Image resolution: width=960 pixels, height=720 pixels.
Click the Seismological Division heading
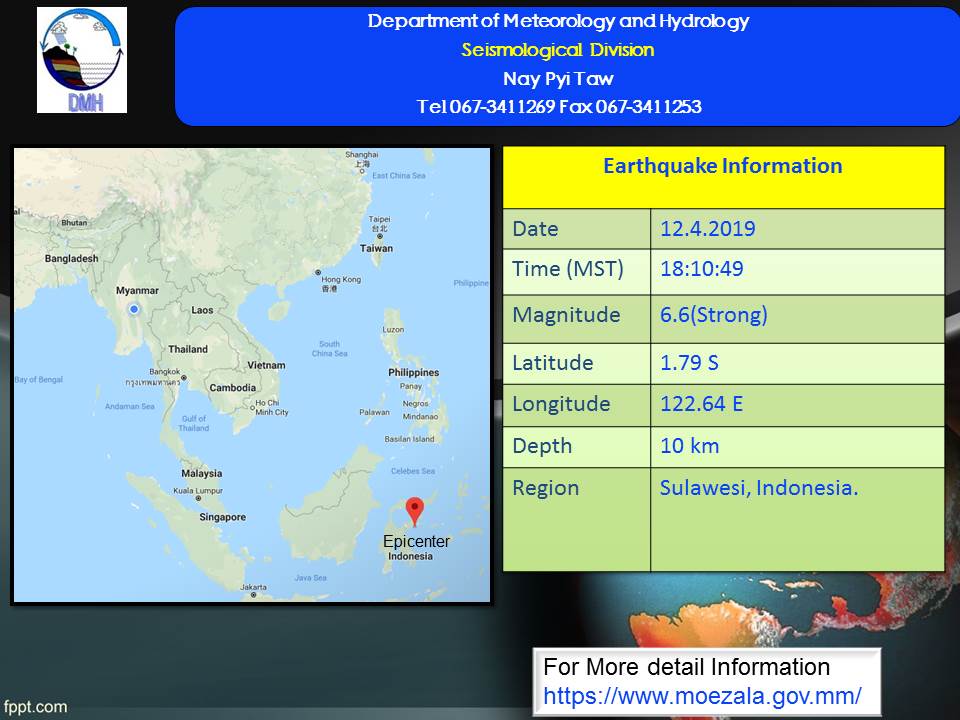(558, 50)
